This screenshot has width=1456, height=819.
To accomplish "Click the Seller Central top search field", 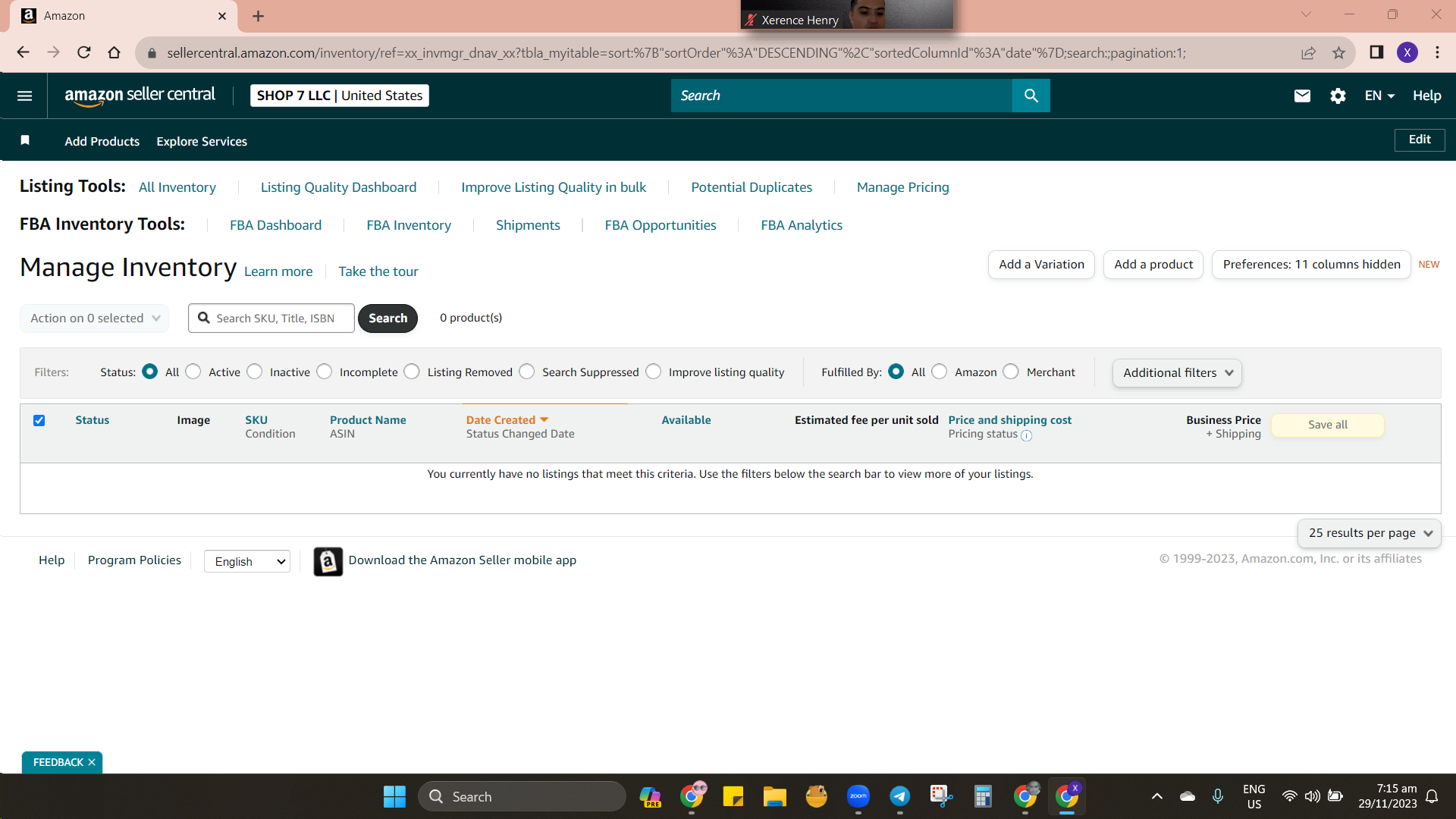I will (x=842, y=96).
